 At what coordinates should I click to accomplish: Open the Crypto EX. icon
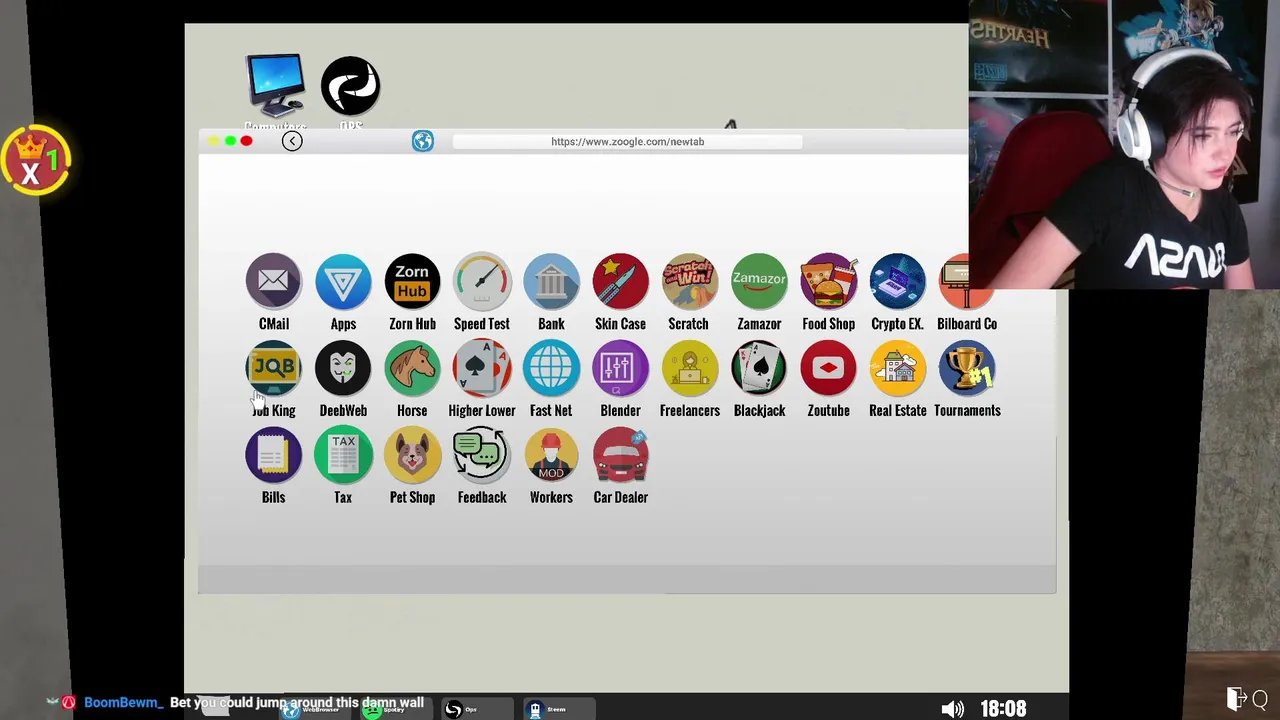point(897,281)
